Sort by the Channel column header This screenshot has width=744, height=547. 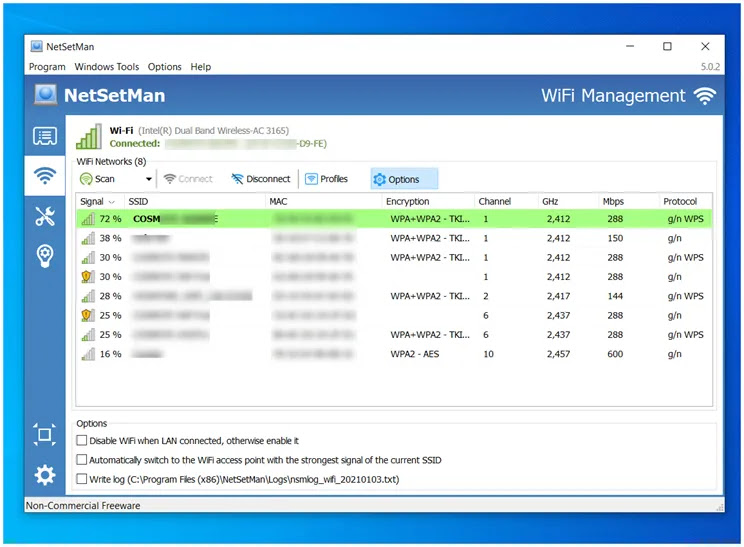point(506,201)
